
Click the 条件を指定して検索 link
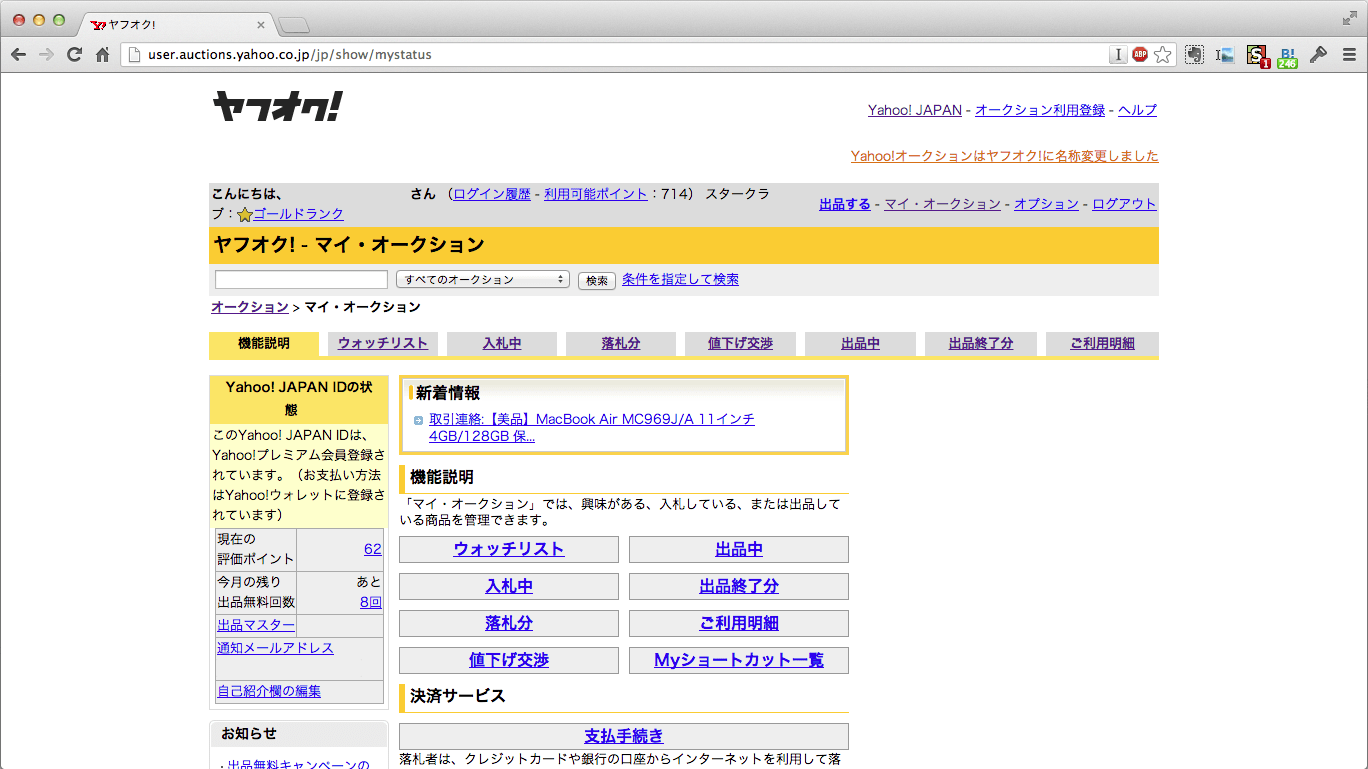680,280
